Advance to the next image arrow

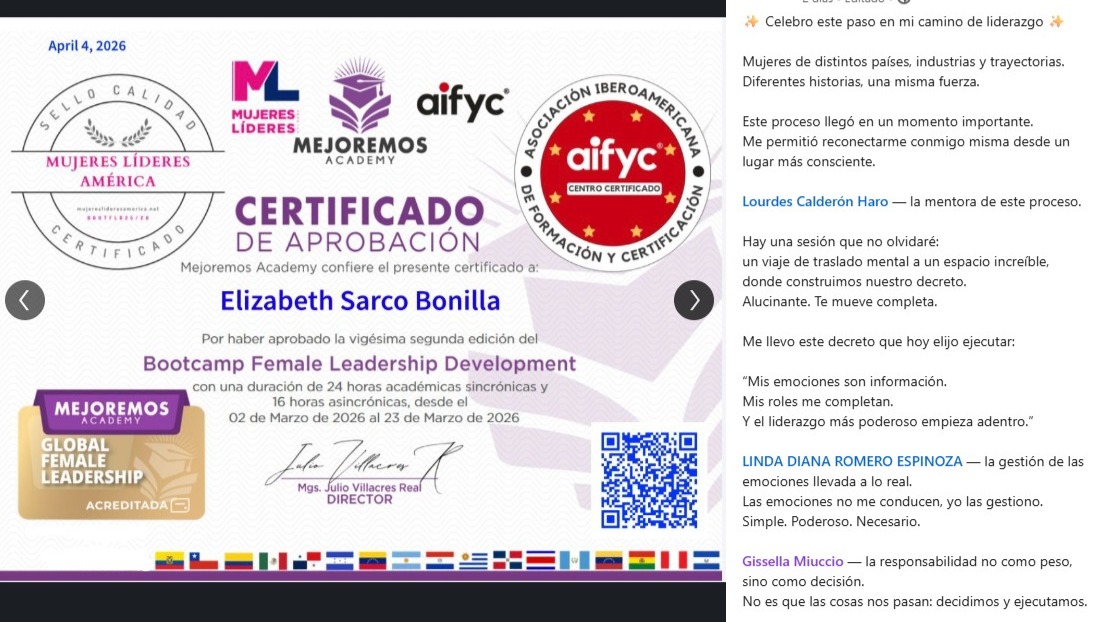693,300
